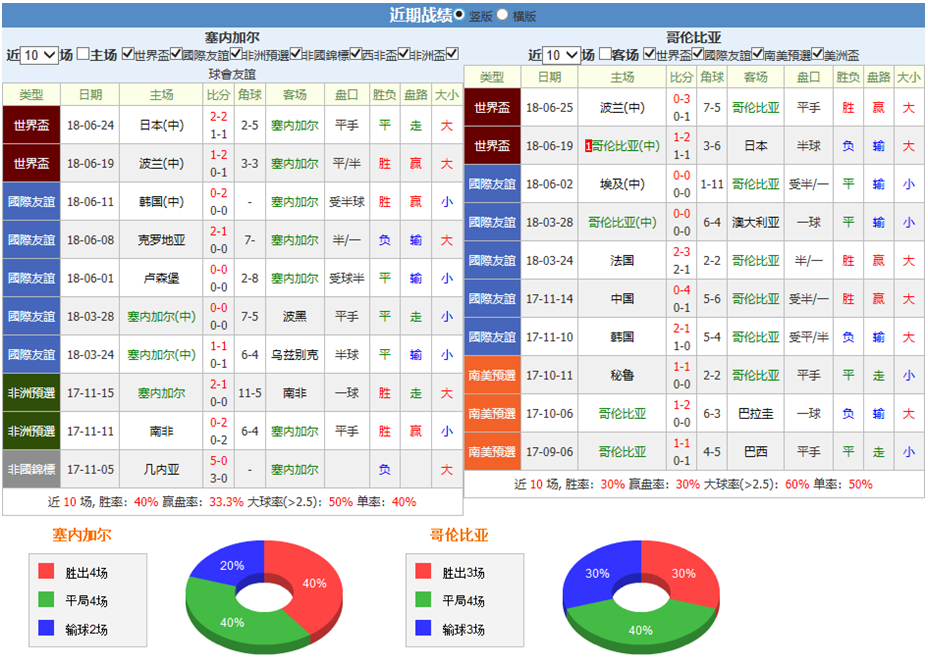Open the 乌兹别克 team link

pos(295,355)
